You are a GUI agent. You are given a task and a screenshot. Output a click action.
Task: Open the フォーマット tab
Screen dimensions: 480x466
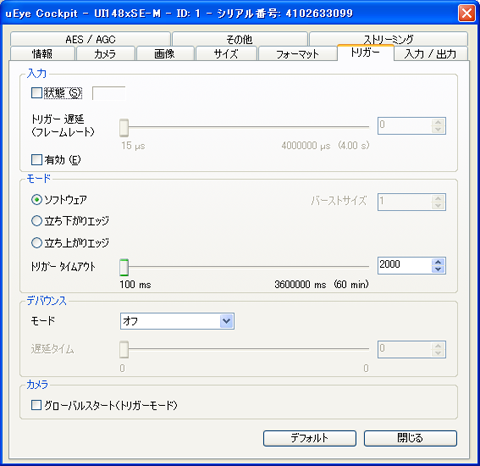(x=297, y=54)
